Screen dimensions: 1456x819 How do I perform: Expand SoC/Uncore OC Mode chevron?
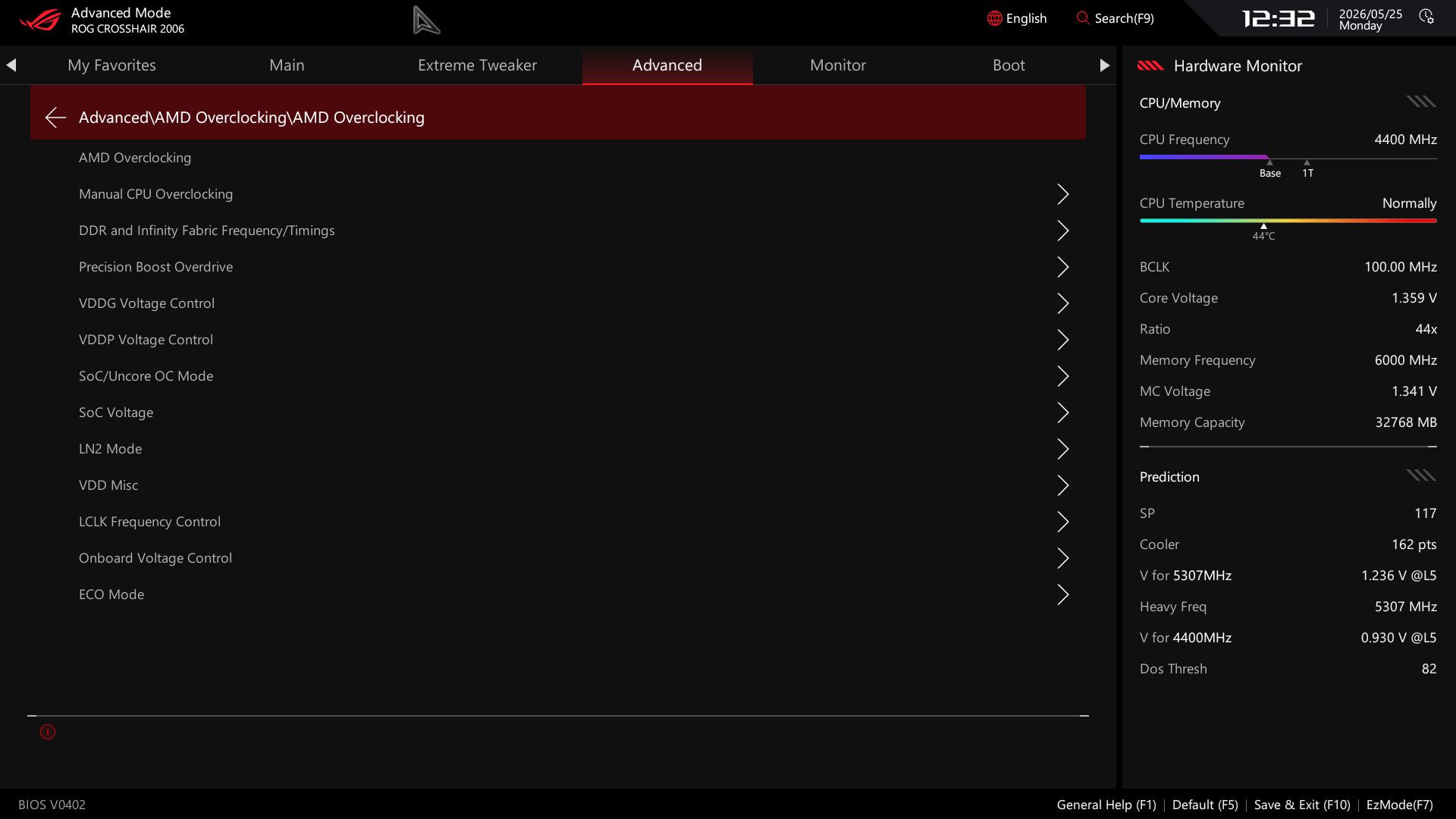pos(1063,376)
